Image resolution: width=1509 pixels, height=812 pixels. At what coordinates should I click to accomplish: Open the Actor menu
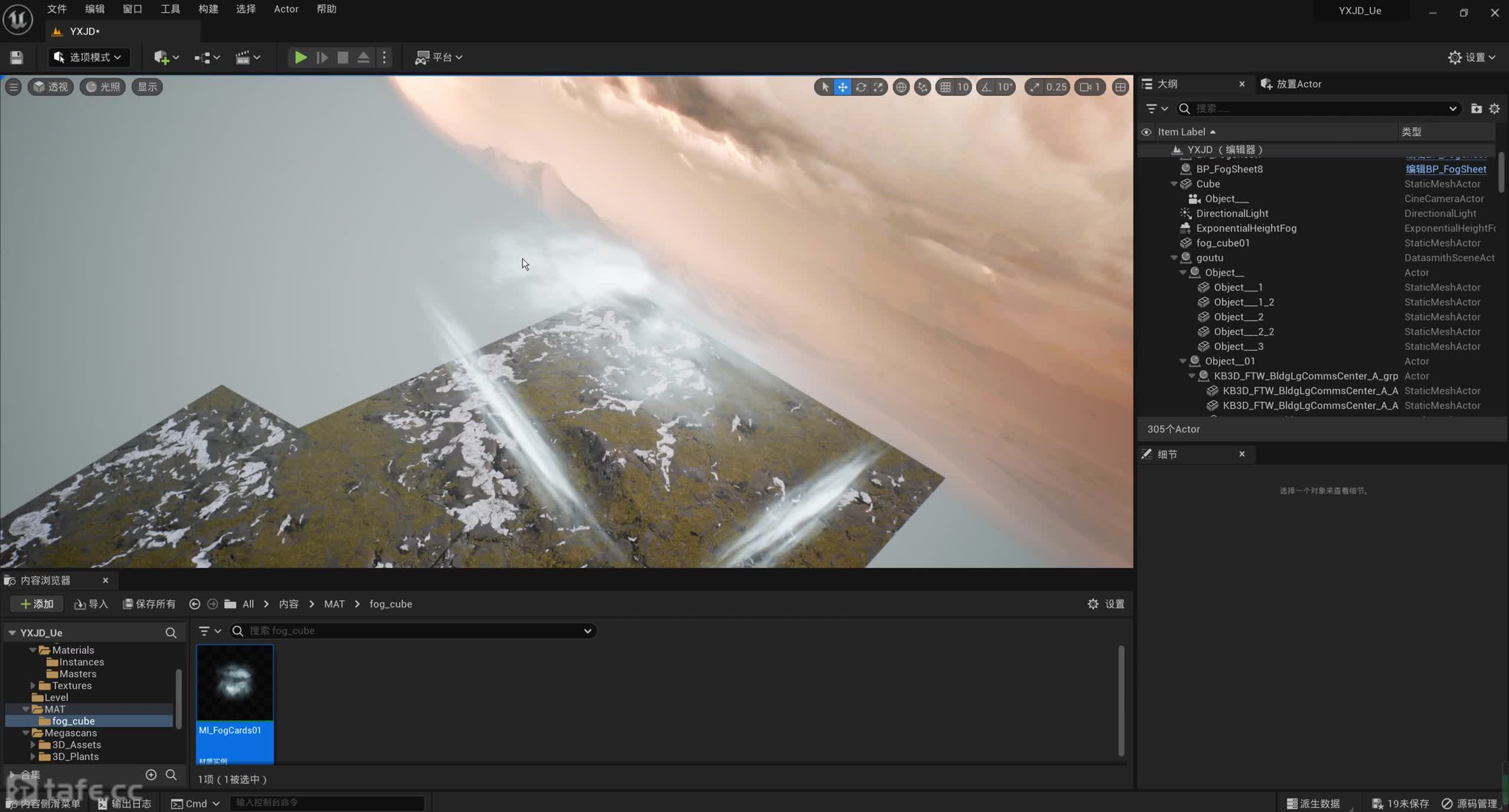click(x=286, y=9)
